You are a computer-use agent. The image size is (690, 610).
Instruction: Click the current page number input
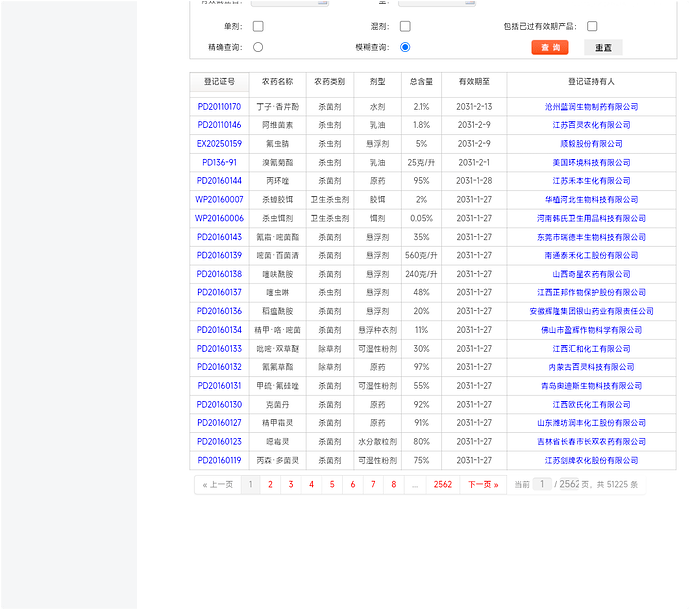point(542,485)
